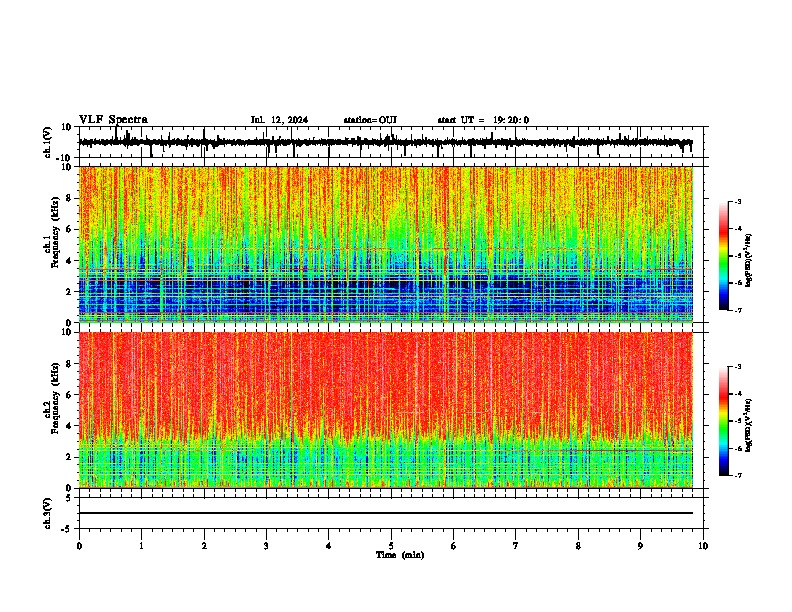Image resolution: width=792 pixels, height=612 pixels.
Task: Click the "-7" label on ch.1 color scale
Action: coord(737,310)
